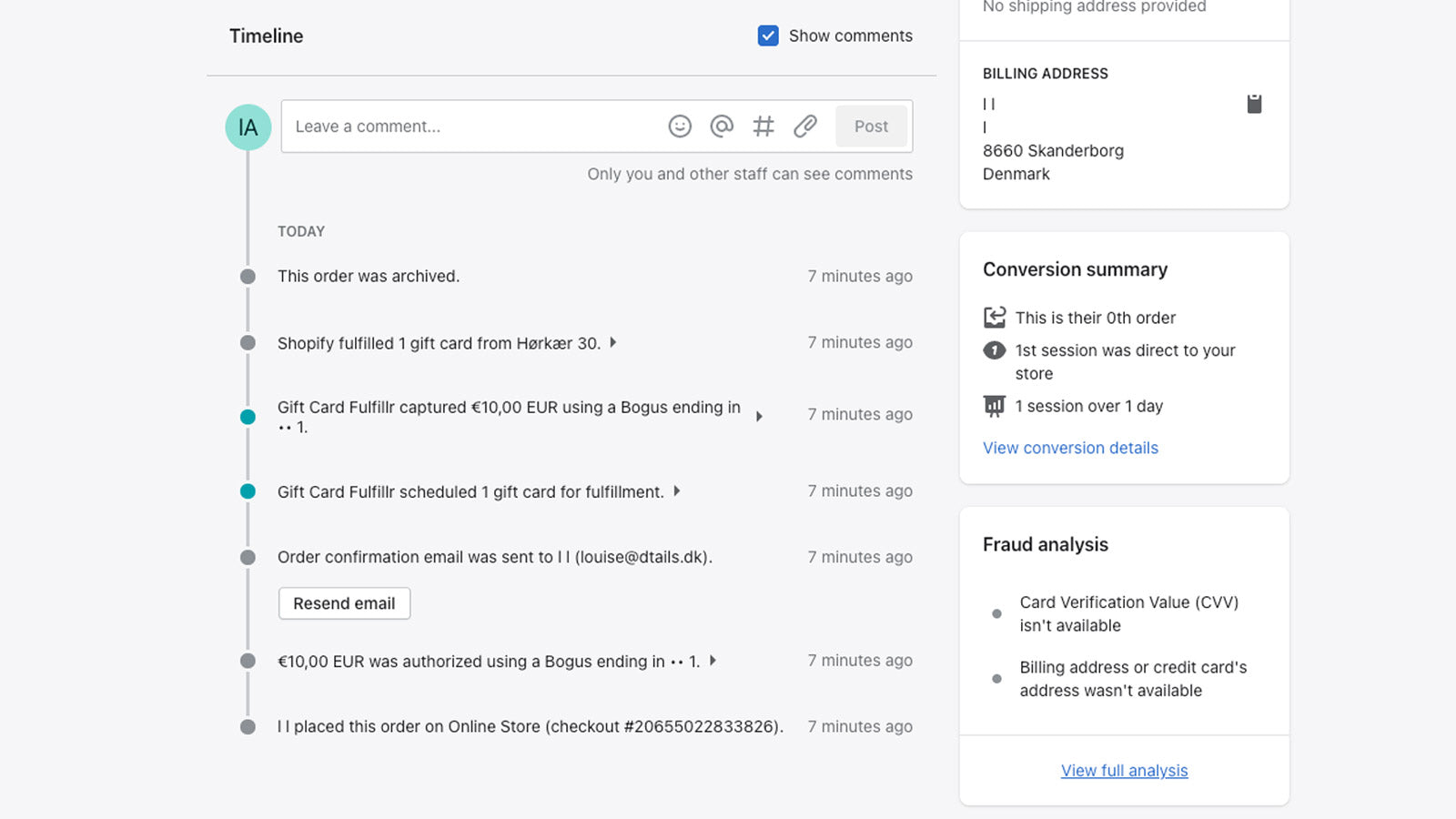
Task: Copy billing address with clipboard icon
Action: click(x=1254, y=104)
